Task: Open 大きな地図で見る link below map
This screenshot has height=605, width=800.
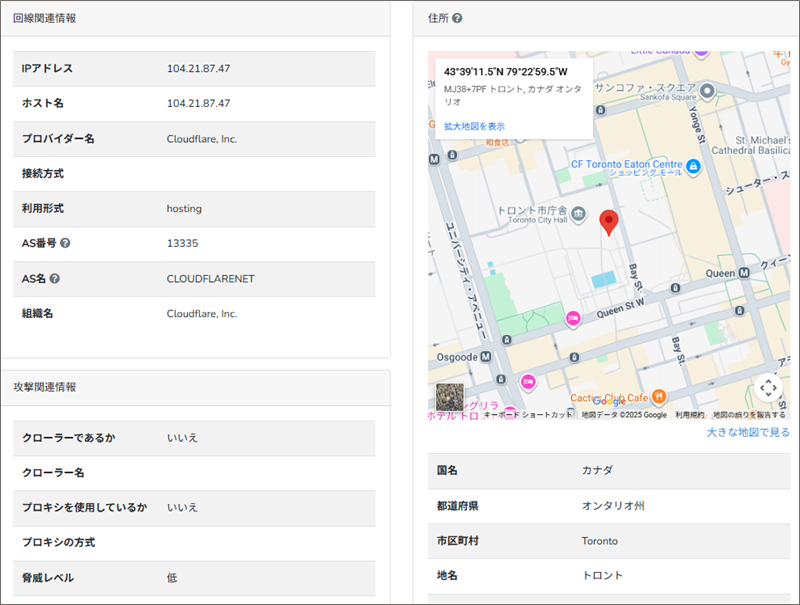Action: 748,432
